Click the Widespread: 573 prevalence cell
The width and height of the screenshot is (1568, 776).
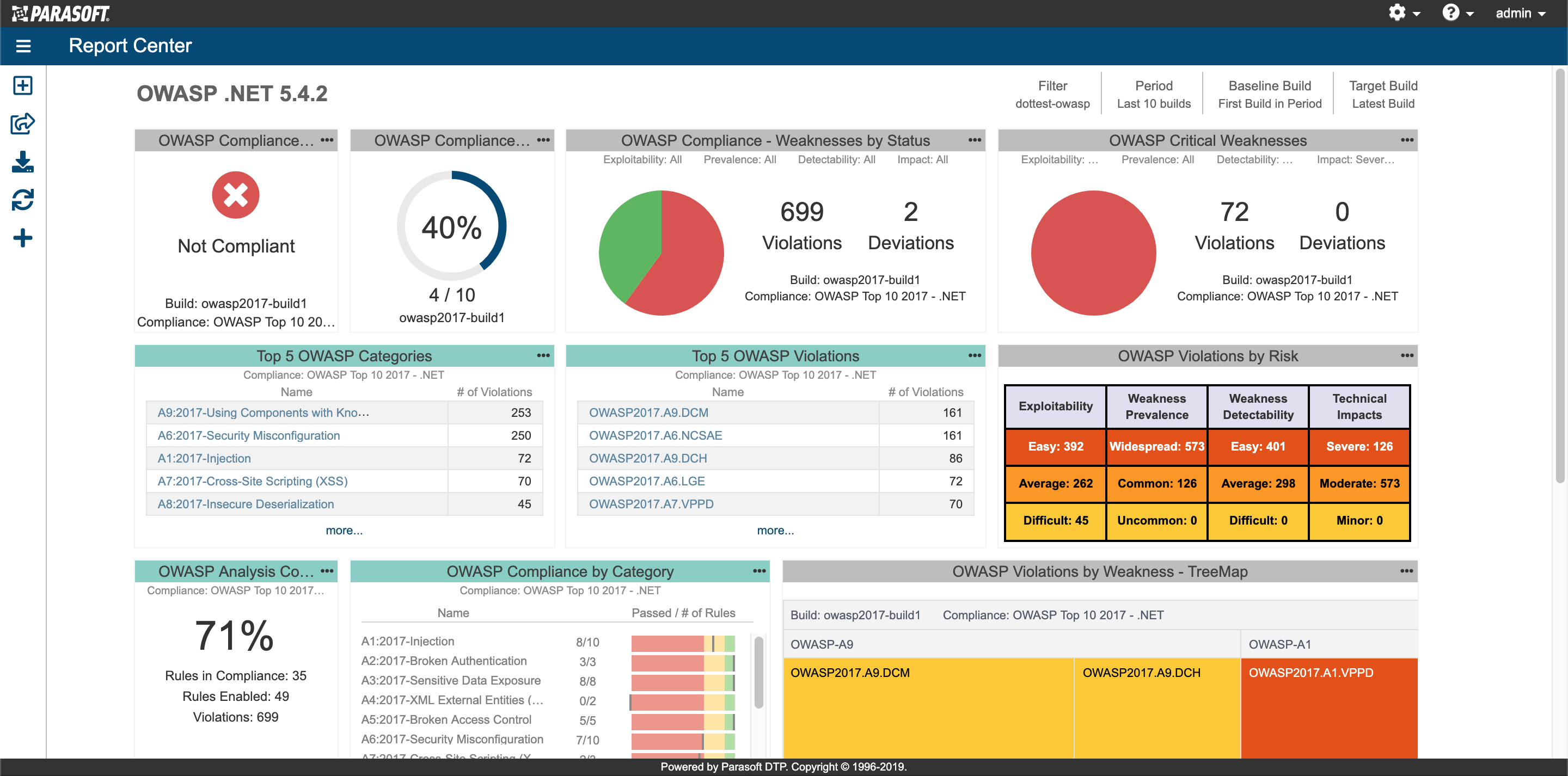[x=1156, y=446]
